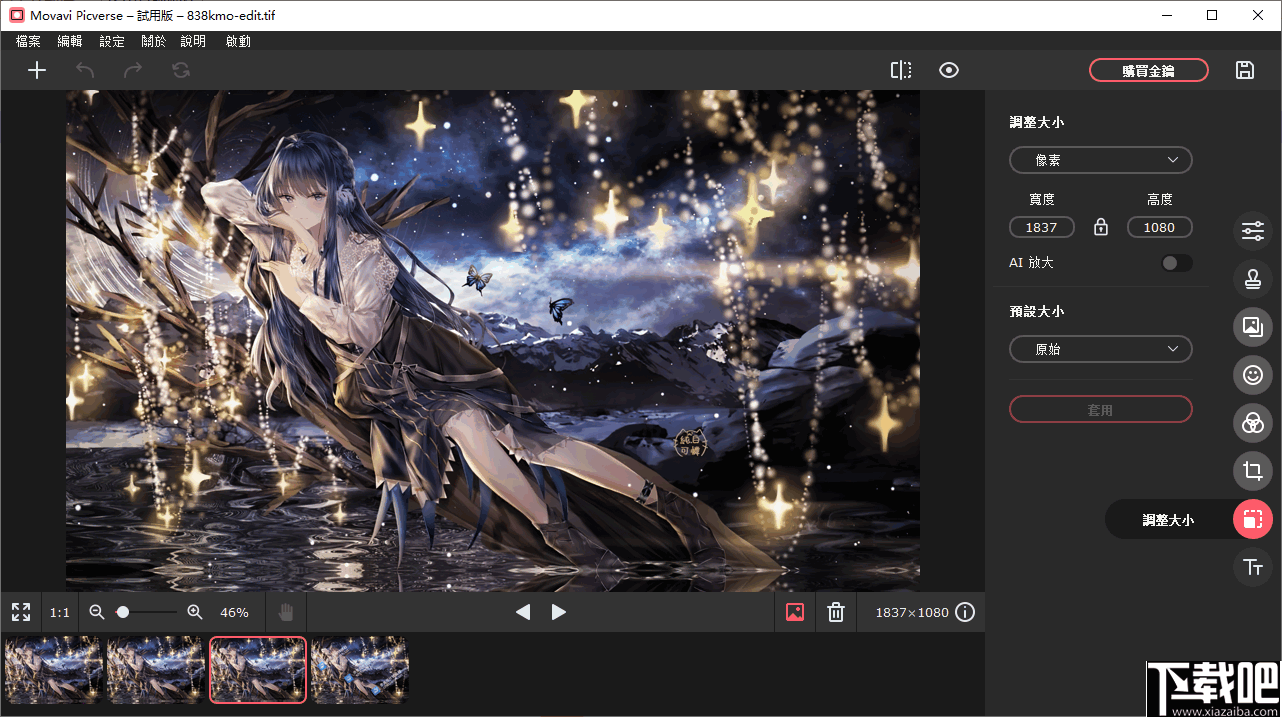Open the color effects circles tool

click(1253, 423)
